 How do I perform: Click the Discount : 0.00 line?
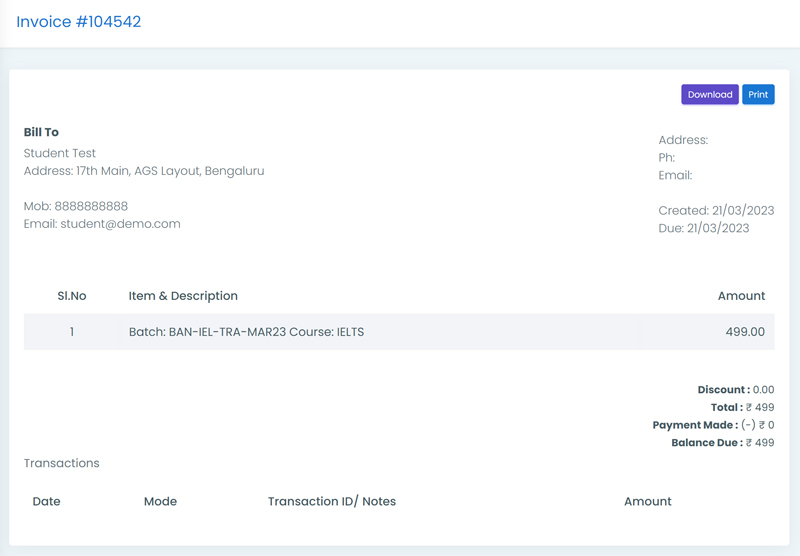(x=736, y=390)
